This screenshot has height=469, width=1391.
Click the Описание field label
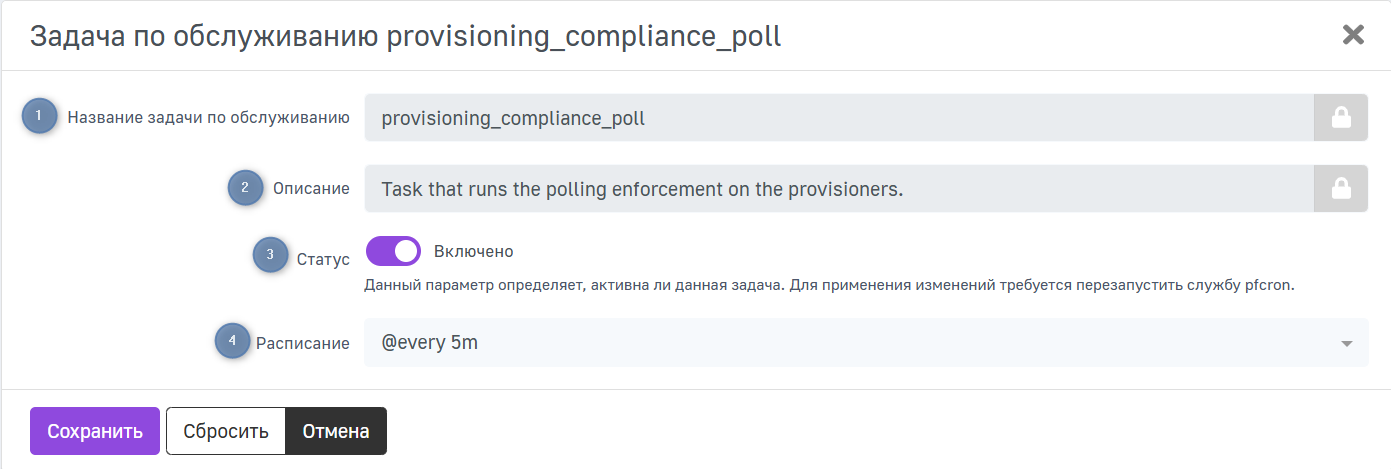click(311, 188)
